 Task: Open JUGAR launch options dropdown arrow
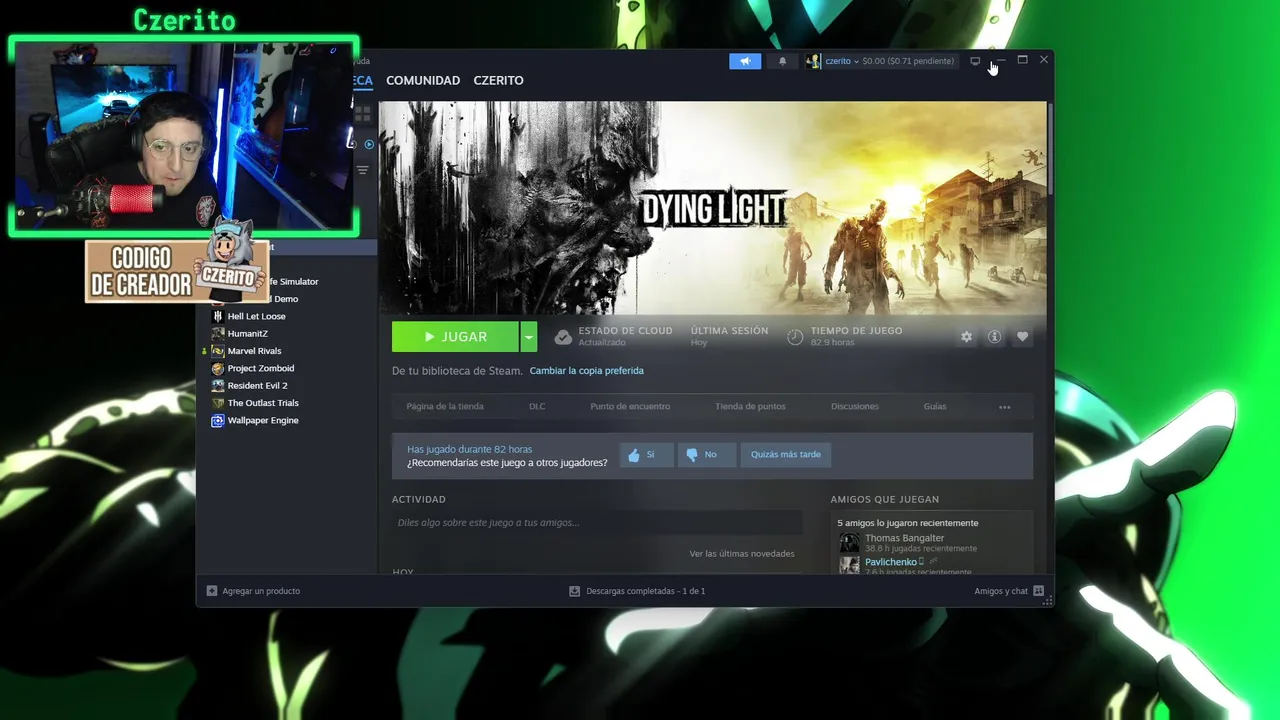point(528,337)
